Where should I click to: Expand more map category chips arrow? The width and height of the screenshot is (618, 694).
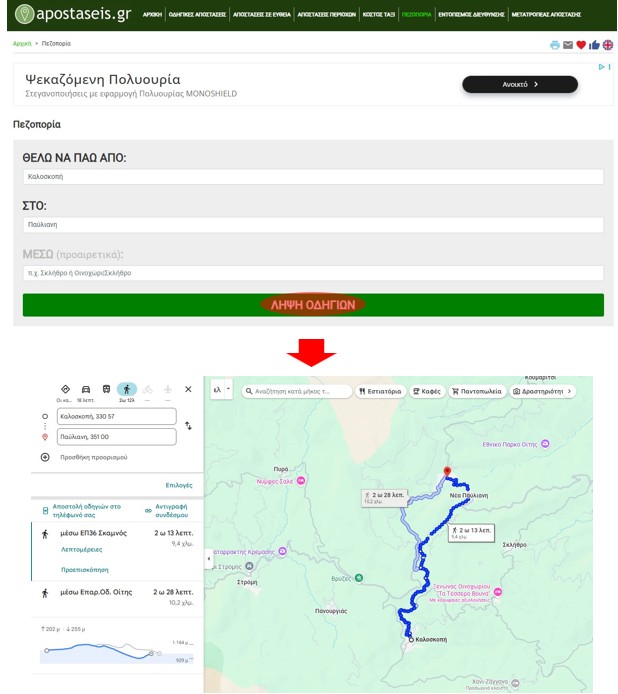tap(570, 391)
